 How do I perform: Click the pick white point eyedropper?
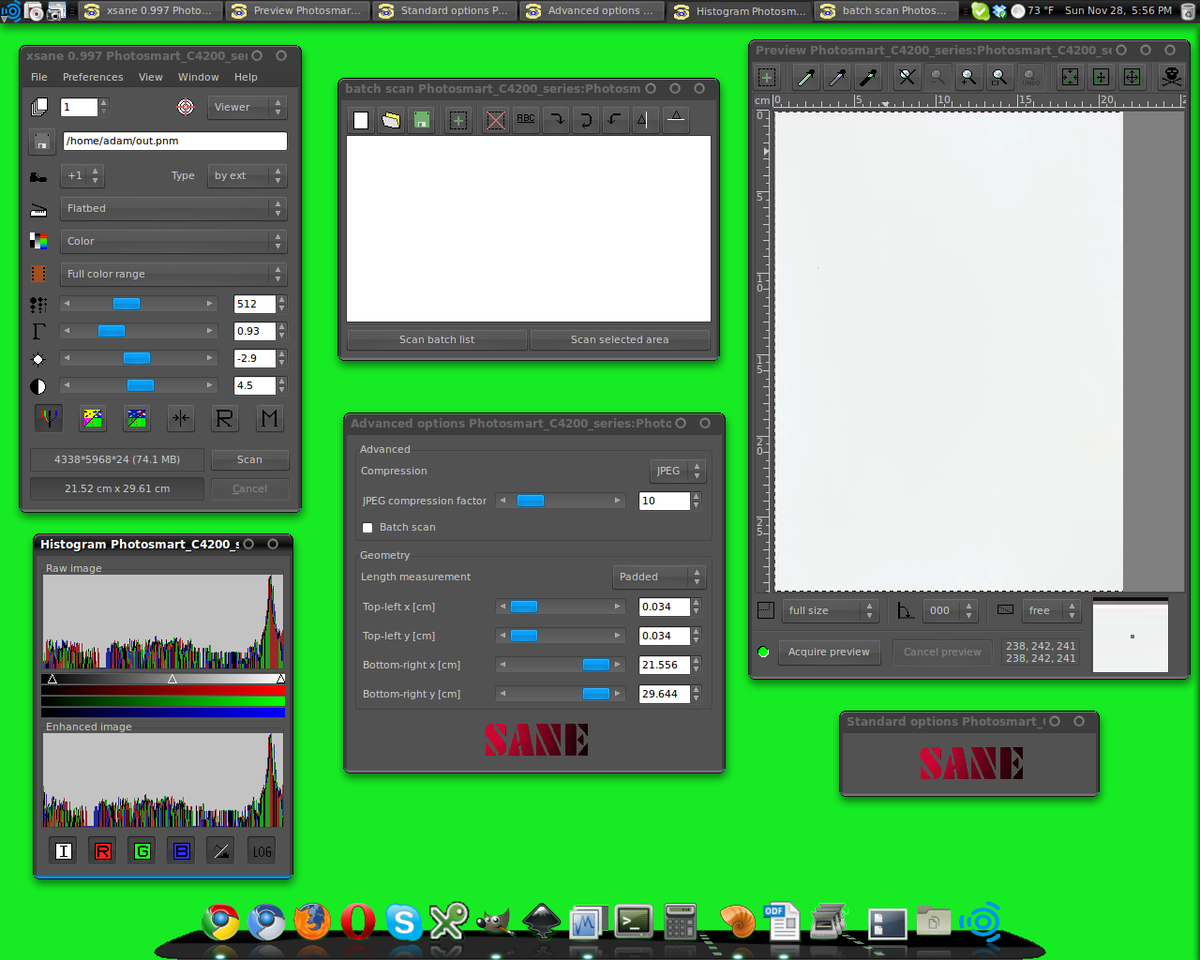(x=805, y=77)
